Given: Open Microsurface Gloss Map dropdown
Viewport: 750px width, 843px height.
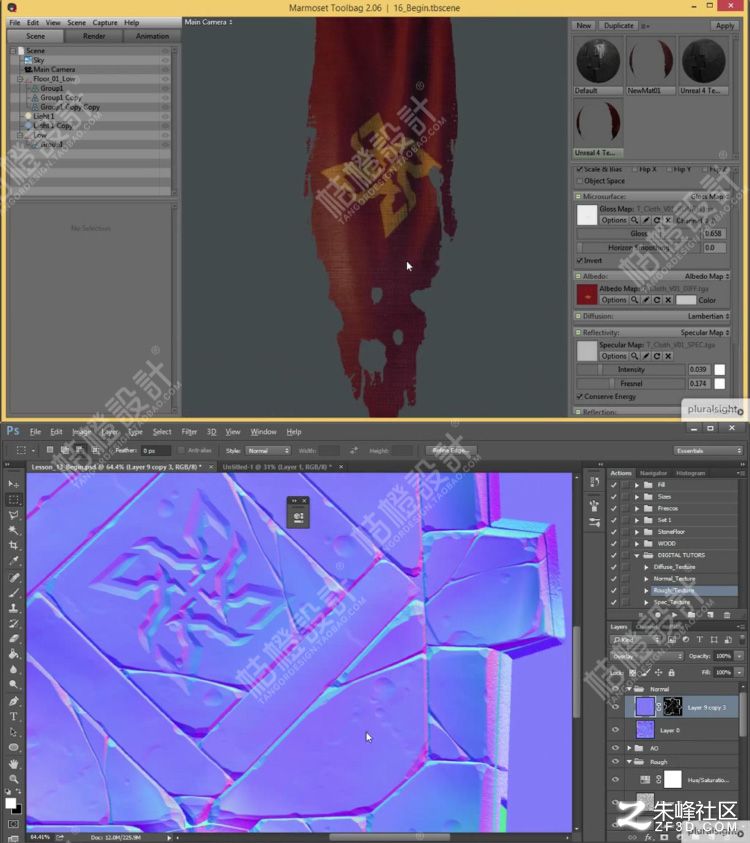Looking at the screenshot, I should point(709,197).
